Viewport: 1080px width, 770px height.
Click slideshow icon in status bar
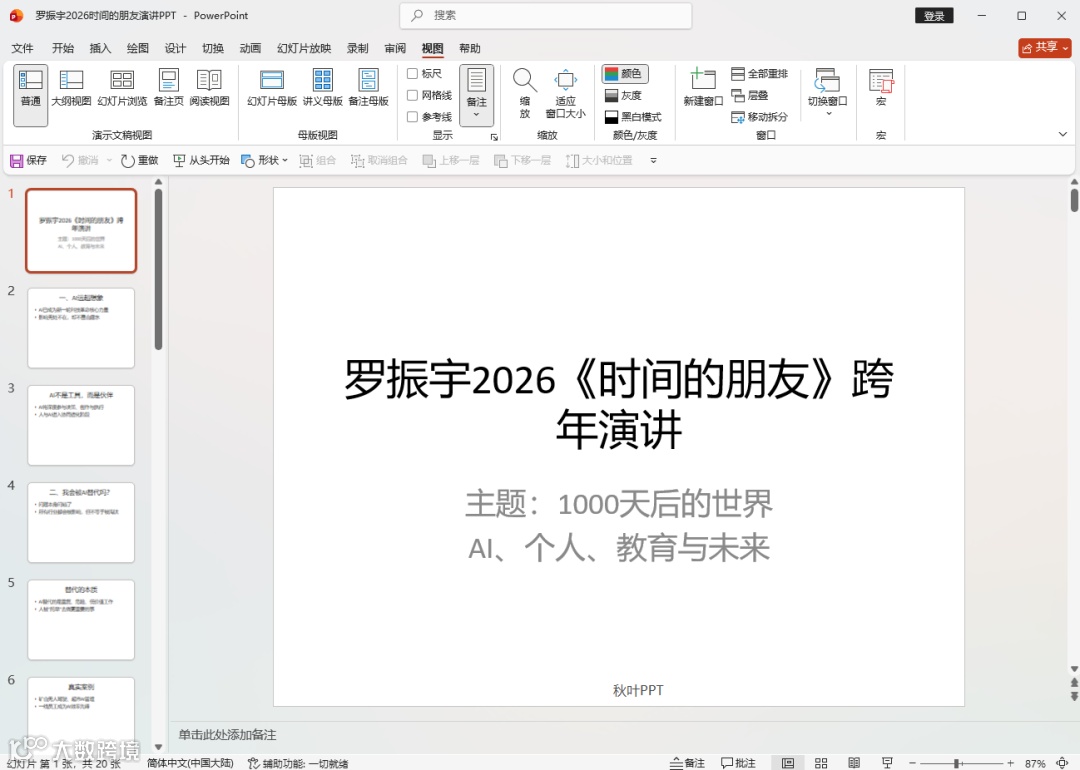click(887, 763)
